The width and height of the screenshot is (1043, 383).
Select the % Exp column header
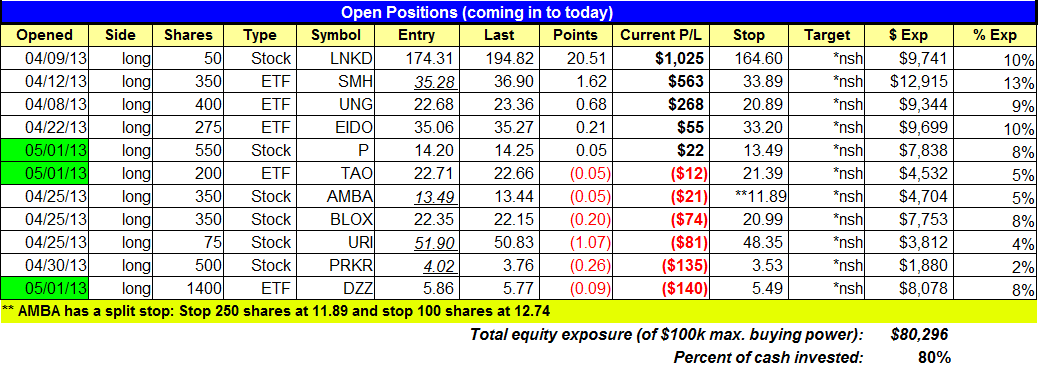pyautogui.click(x=994, y=35)
